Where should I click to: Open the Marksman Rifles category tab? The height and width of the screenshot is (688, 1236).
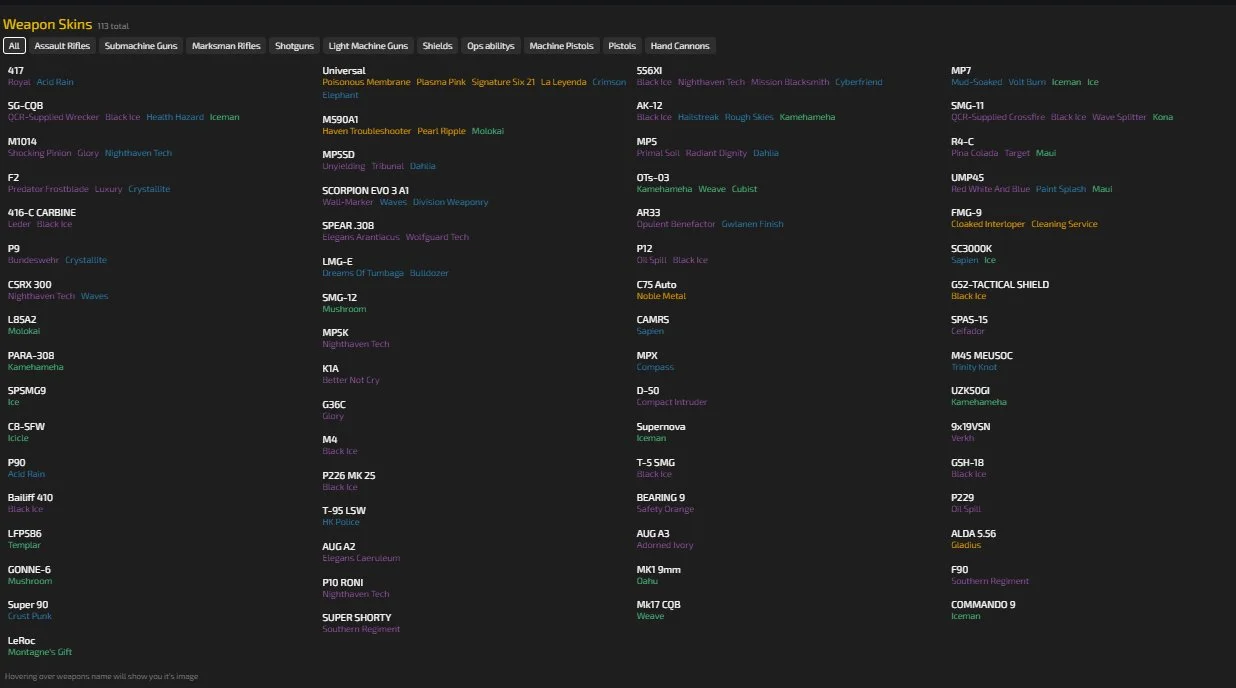[226, 46]
